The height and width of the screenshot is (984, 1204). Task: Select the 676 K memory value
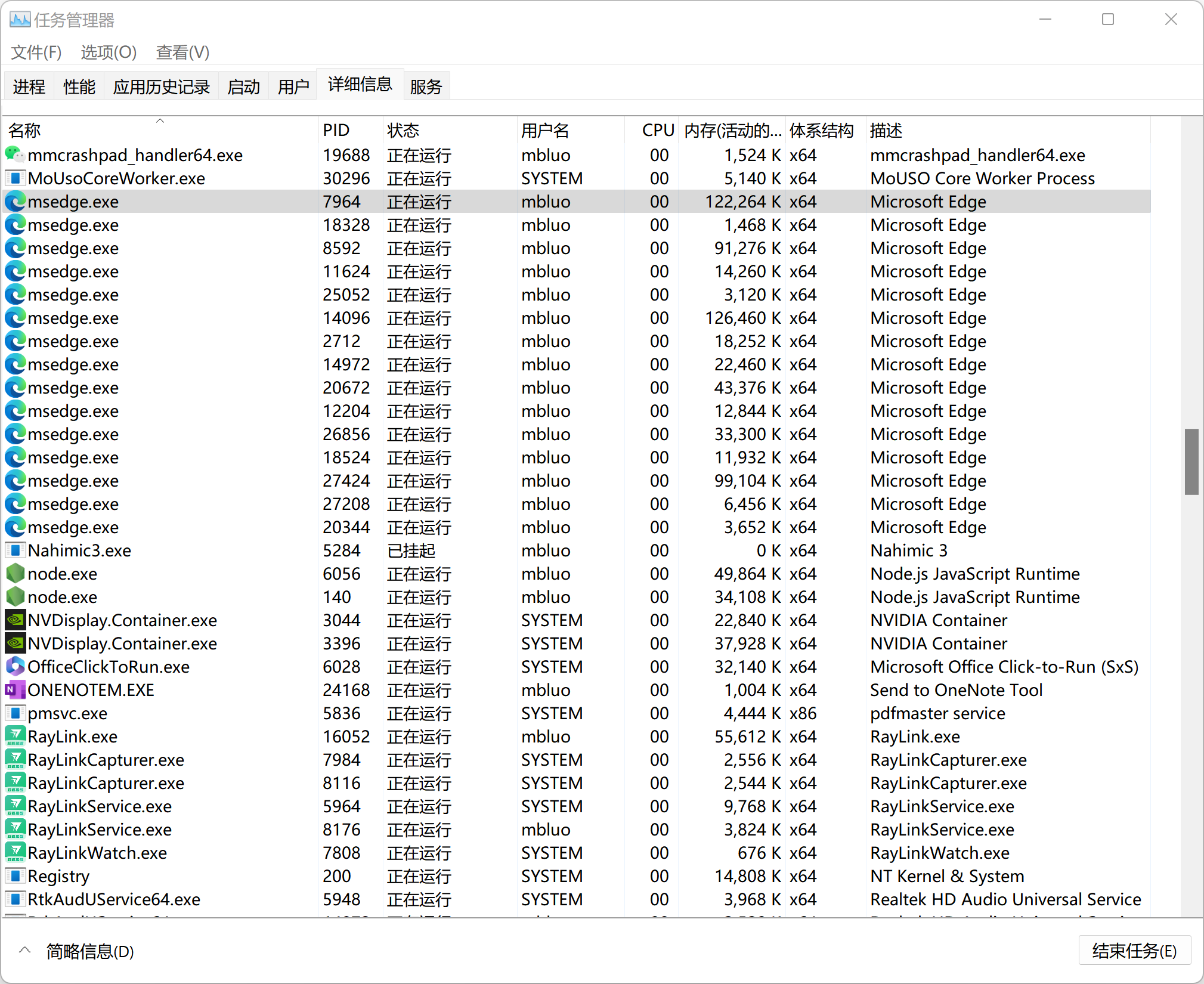point(759,853)
